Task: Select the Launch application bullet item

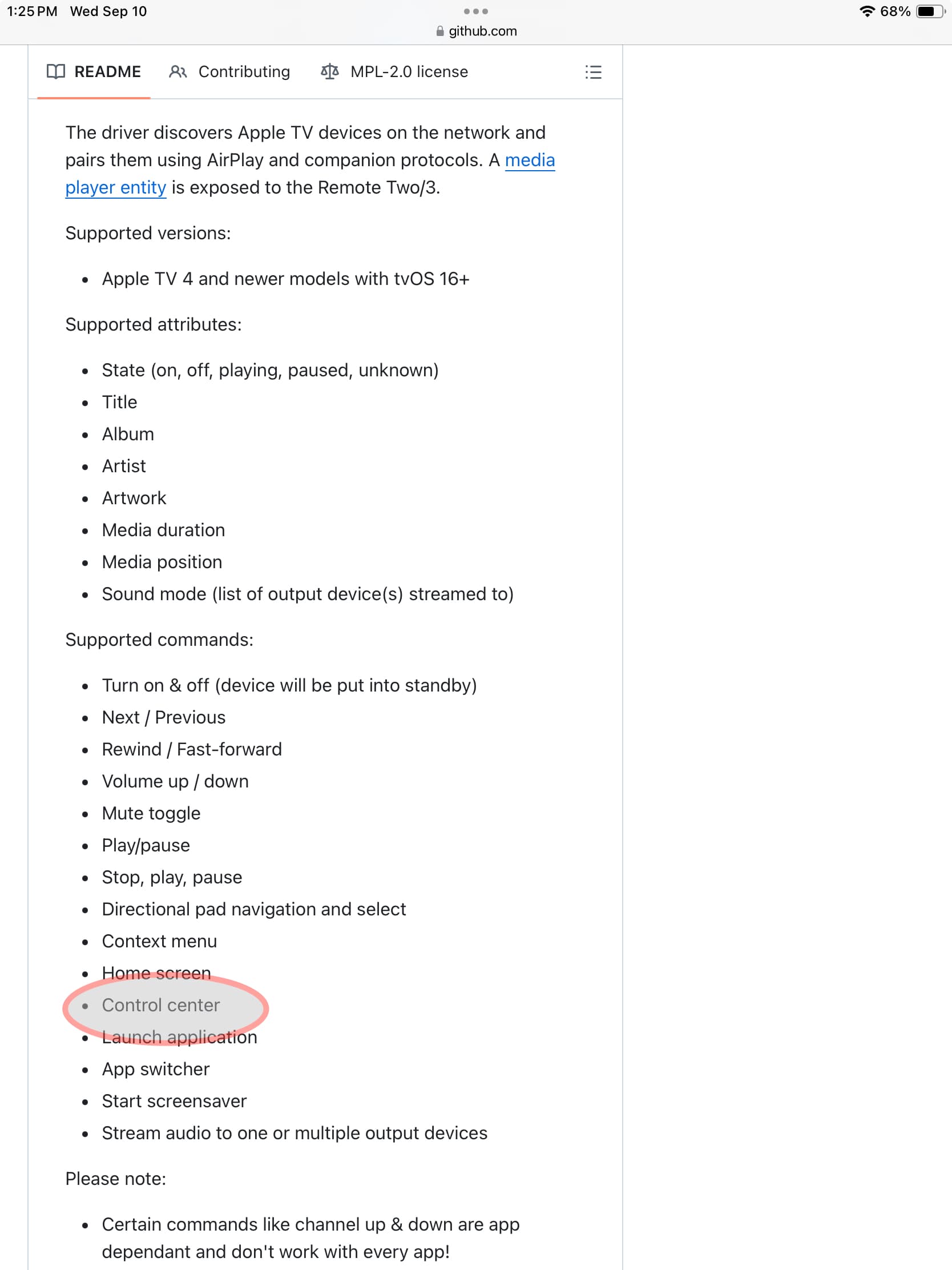Action: pyautogui.click(x=179, y=1037)
